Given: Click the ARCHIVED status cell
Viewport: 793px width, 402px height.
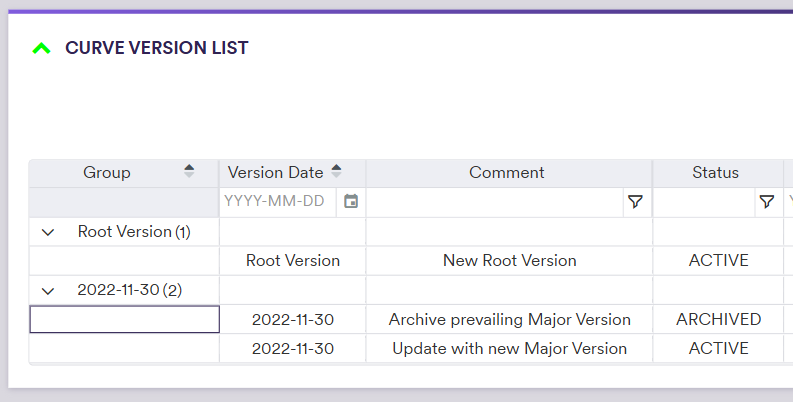Looking at the screenshot, I should pos(718,320).
